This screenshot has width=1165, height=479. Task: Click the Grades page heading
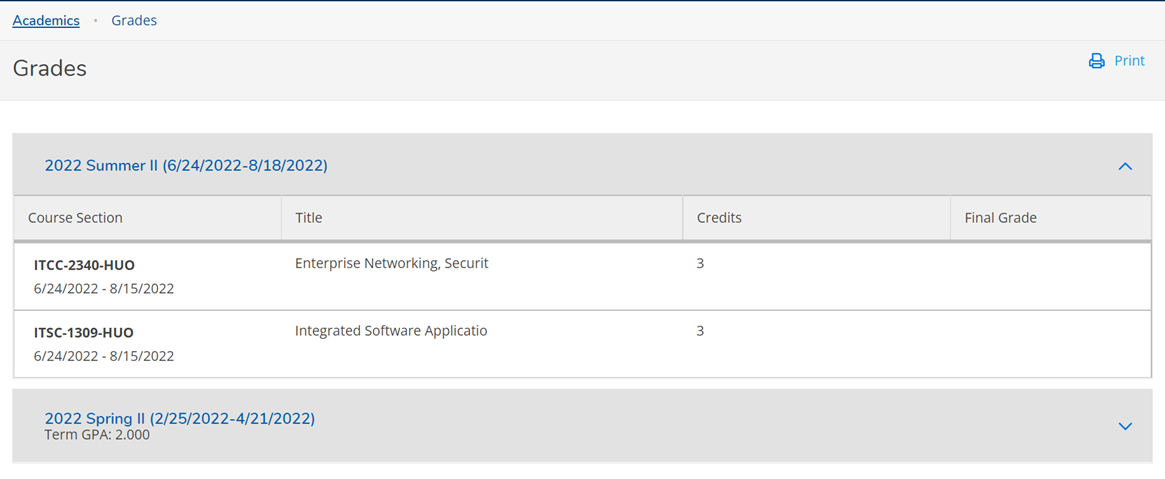tap(50, 68)
